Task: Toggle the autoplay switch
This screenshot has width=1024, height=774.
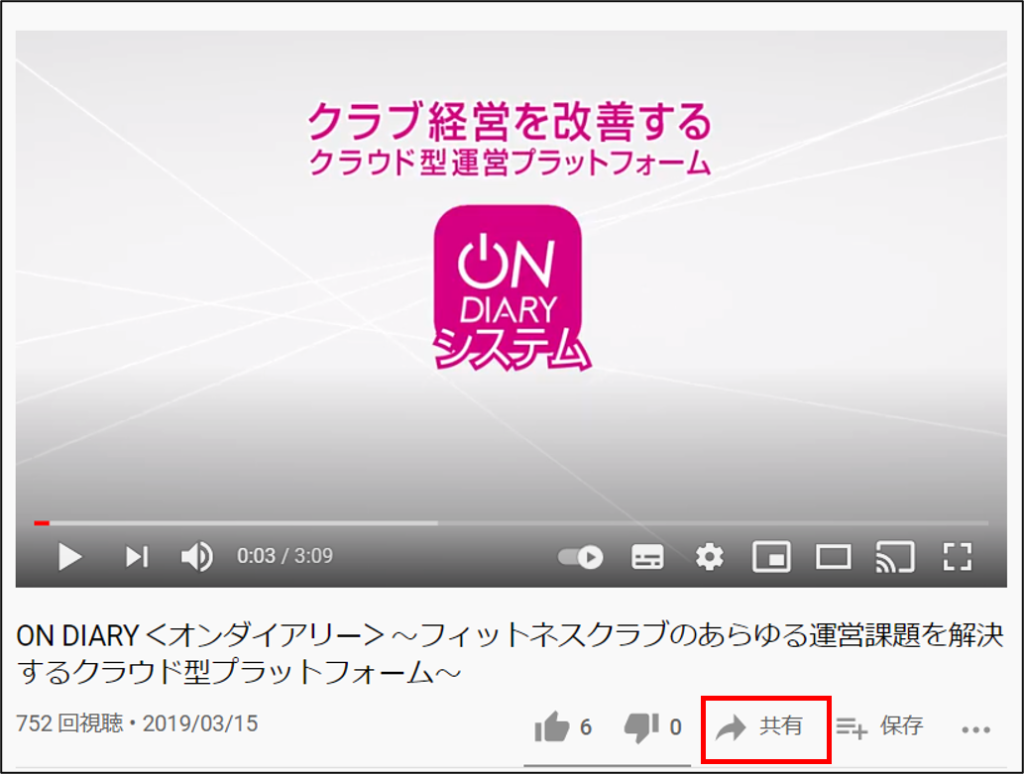Action: point(581,557)
